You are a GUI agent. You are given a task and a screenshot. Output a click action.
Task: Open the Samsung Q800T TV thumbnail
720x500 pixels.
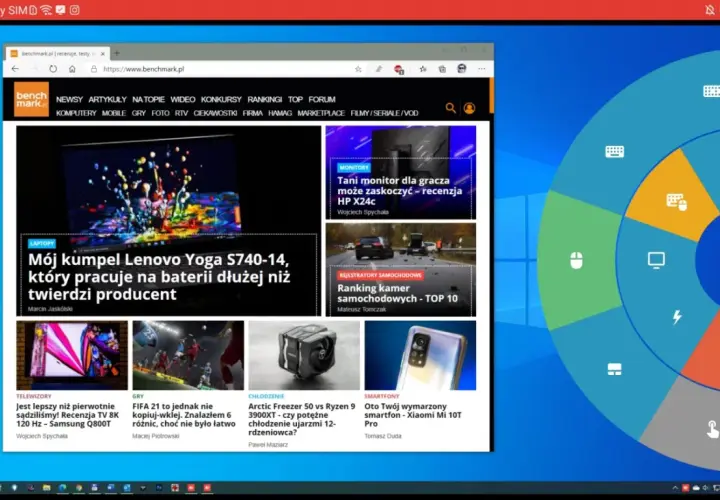[72, 355]
